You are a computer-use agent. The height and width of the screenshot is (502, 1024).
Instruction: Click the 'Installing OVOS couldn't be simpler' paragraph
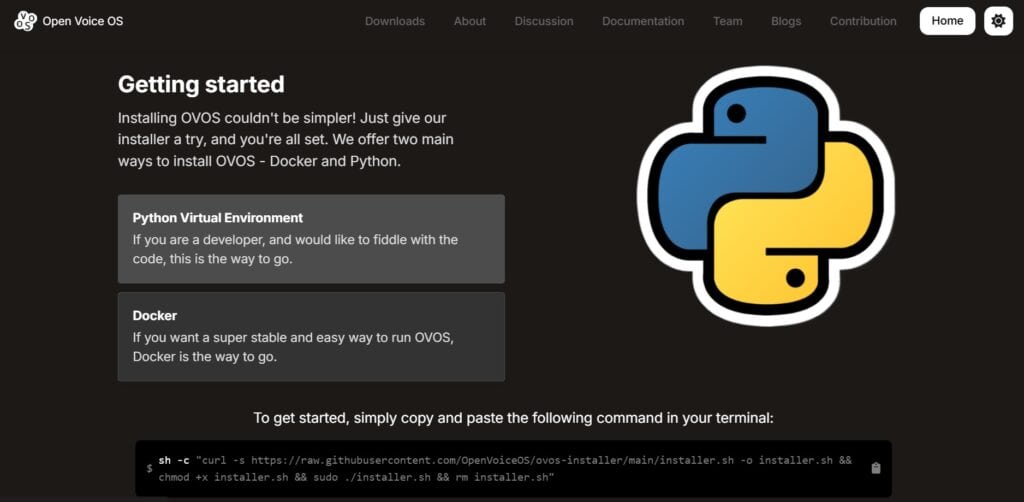pyautogui.click(x=285, y=140)
